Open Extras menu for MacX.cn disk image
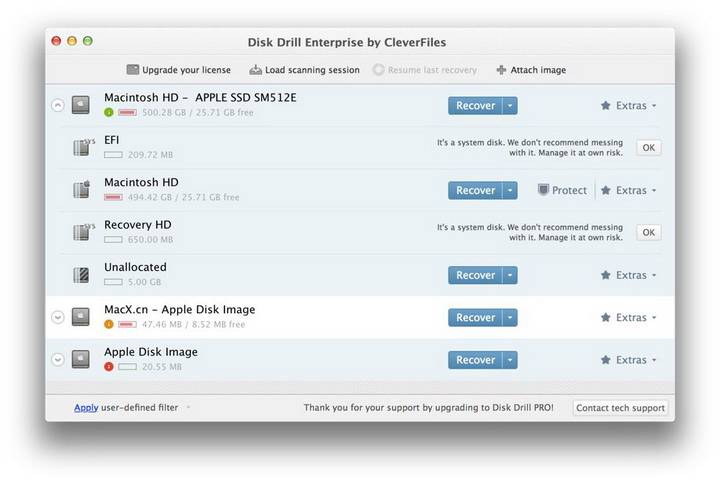Screen dimensions: 720x484 point(629,317)
